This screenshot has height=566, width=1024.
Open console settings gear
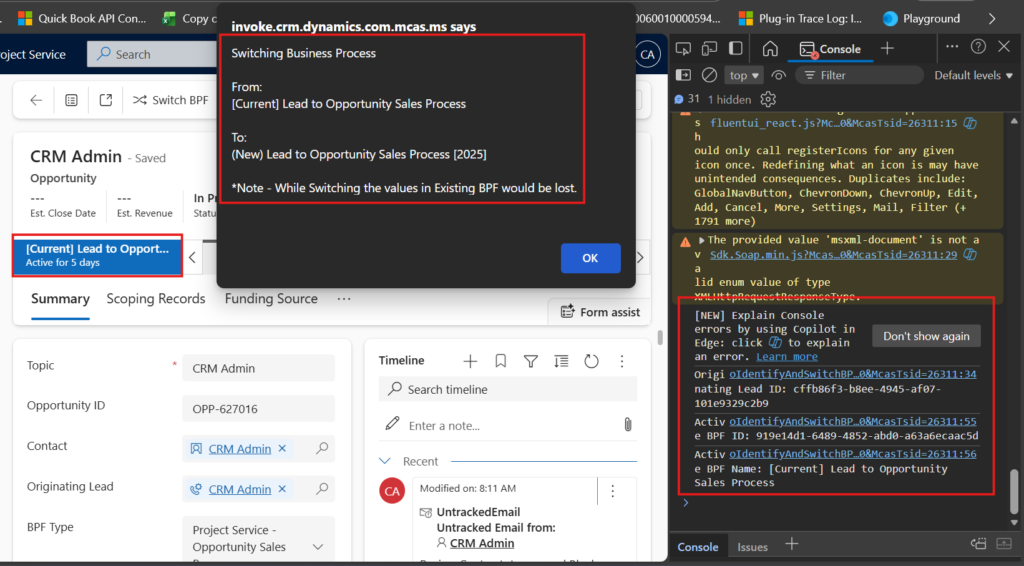(768, 99)
